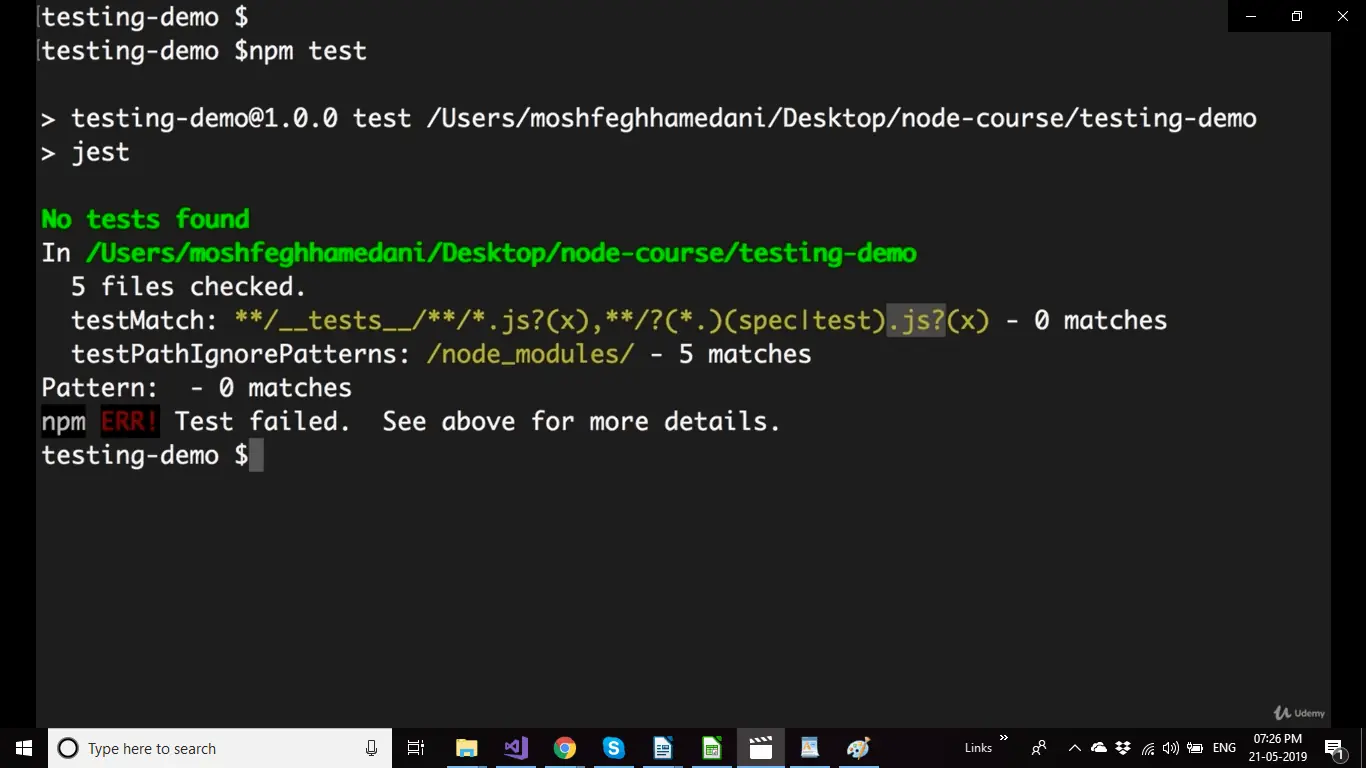Open LibreOffice Writer from the taskbar
Screen dimensions: 1366x768
tap(663, 748)
